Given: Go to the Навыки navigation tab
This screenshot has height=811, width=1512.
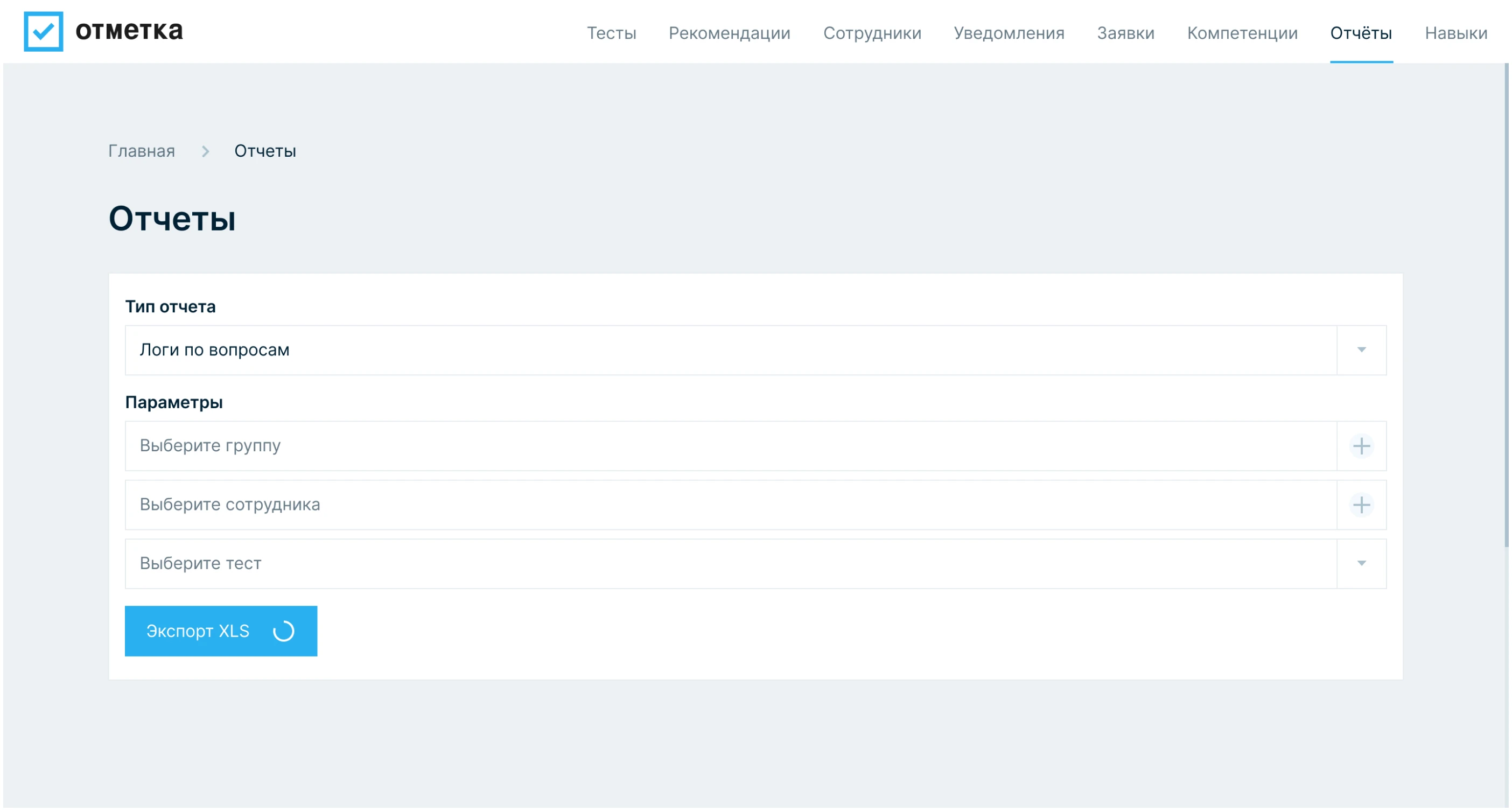Looking at the screenshot, I should (x=1456, y=33).
